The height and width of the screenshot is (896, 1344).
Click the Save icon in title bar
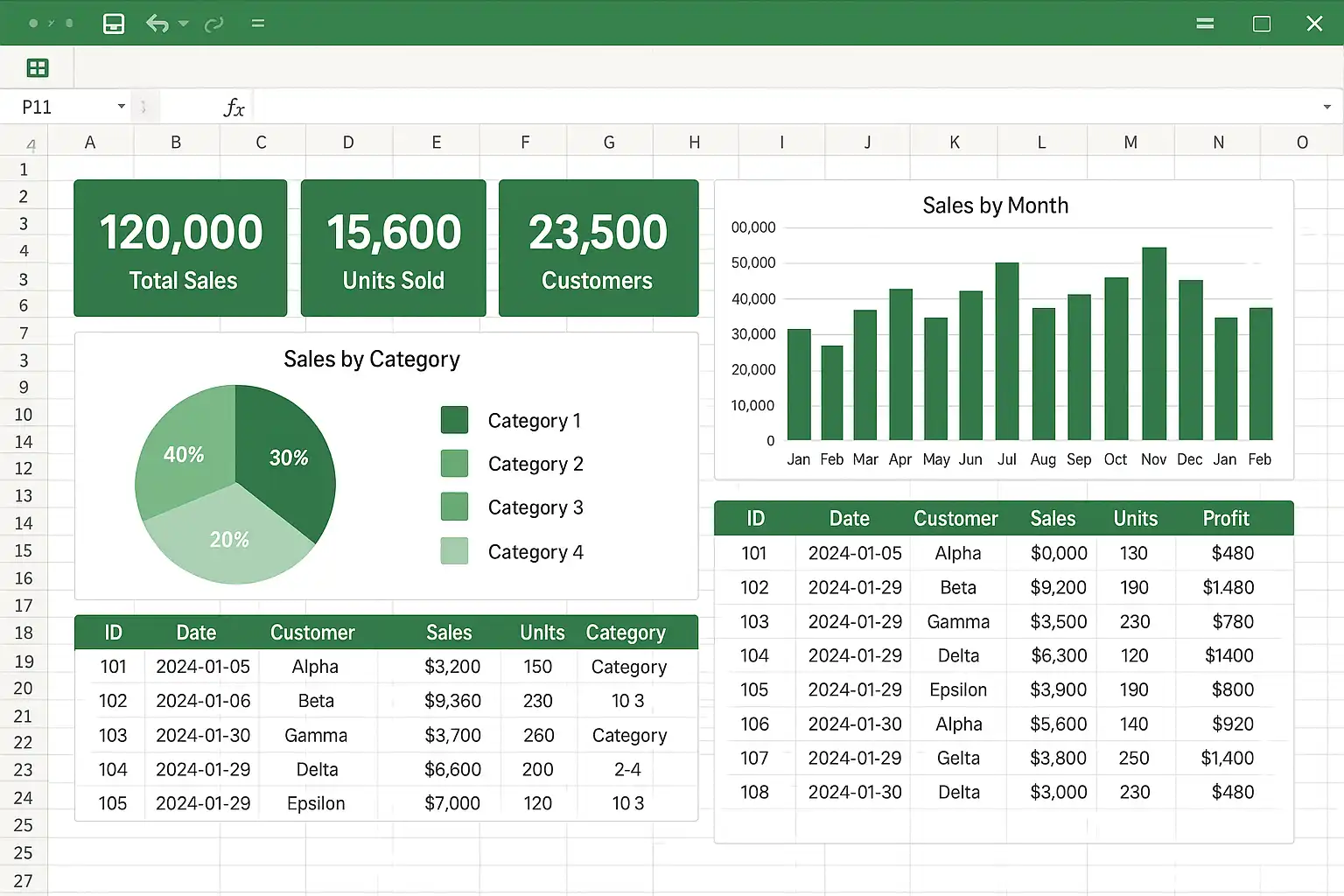(114, 24)
